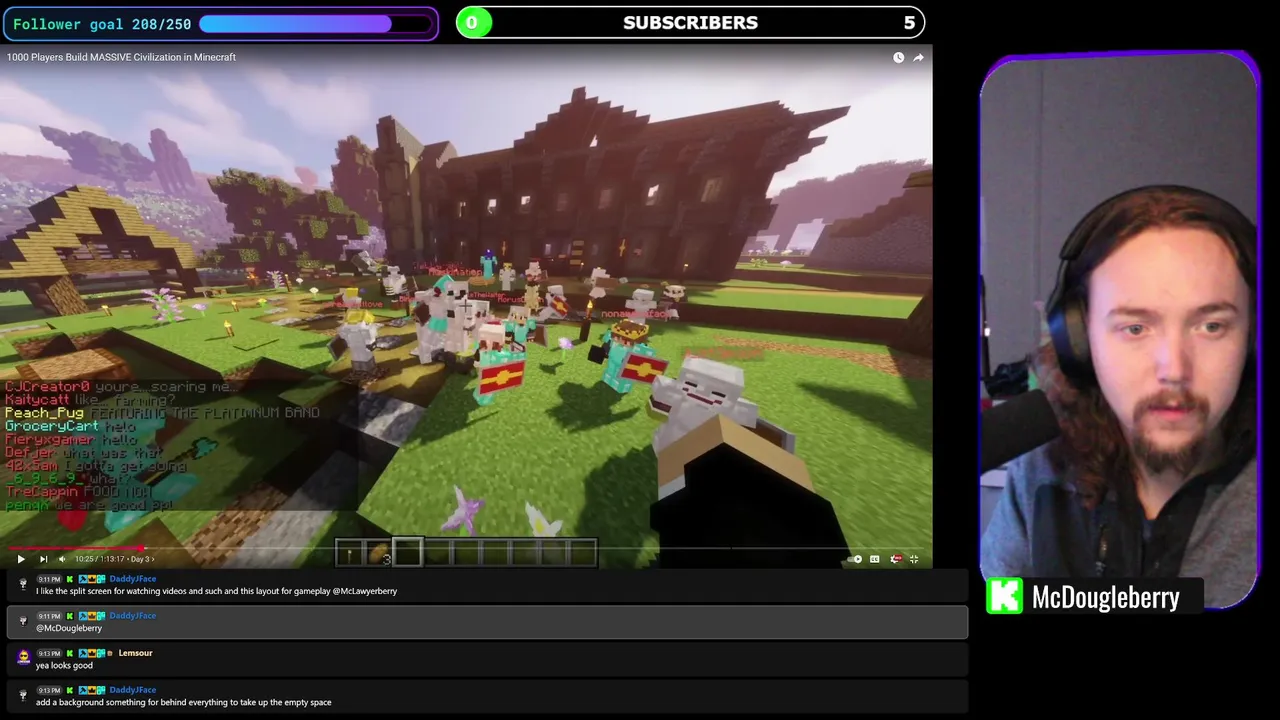Click the 'GroceryCart hello' in-game chat line
Screen dimensions: 1280x720
tap(71, 426)
